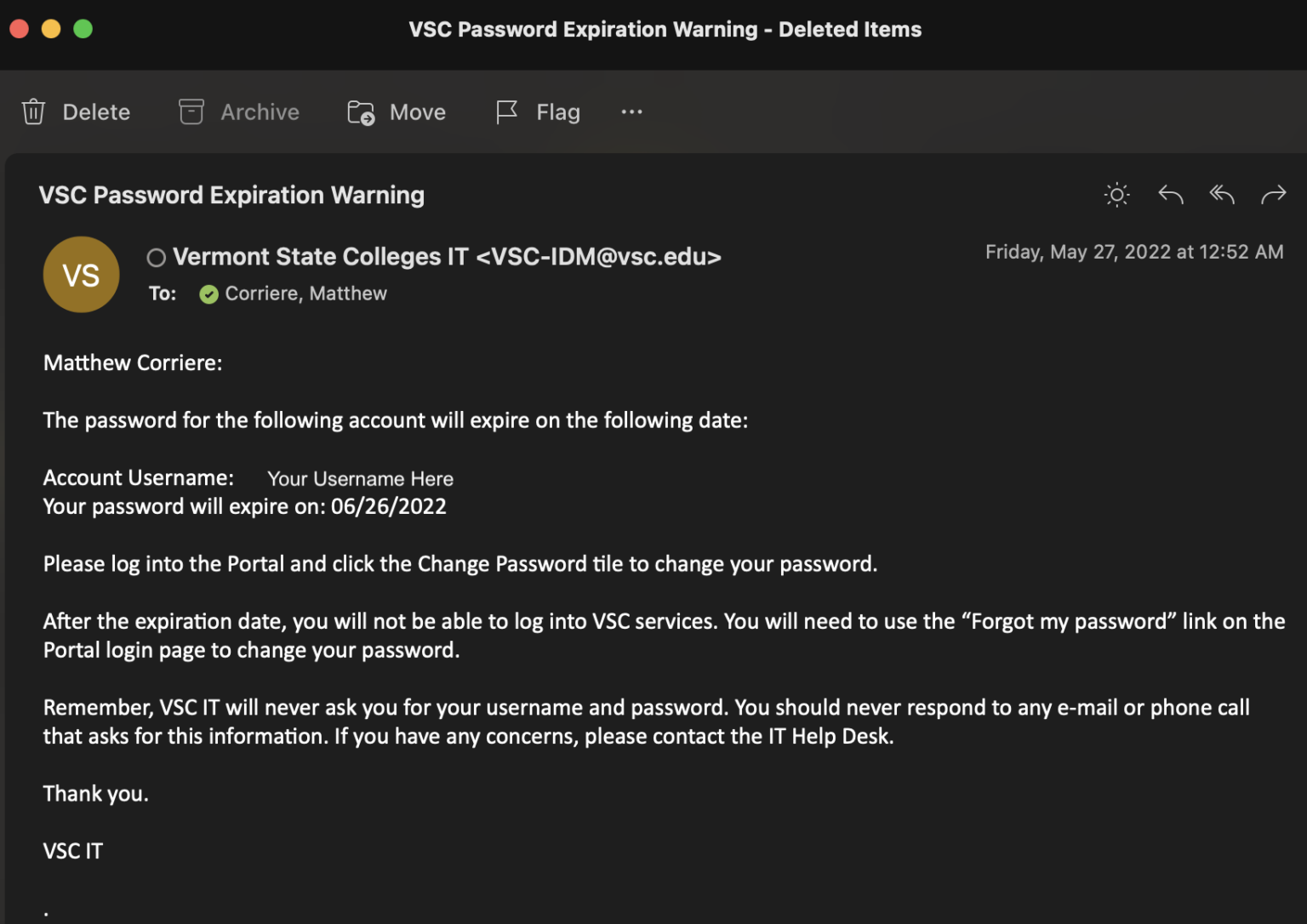Close the message window with red button

coord(20,29)
